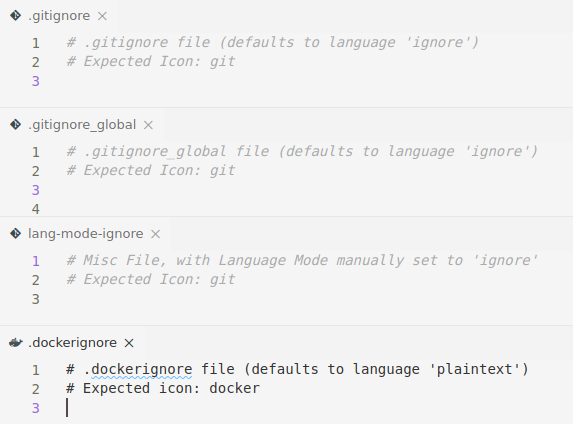Click line '# .gitignore file (defaults to language 'ignore')'
The image size is (573, 424).
point(272,42)
